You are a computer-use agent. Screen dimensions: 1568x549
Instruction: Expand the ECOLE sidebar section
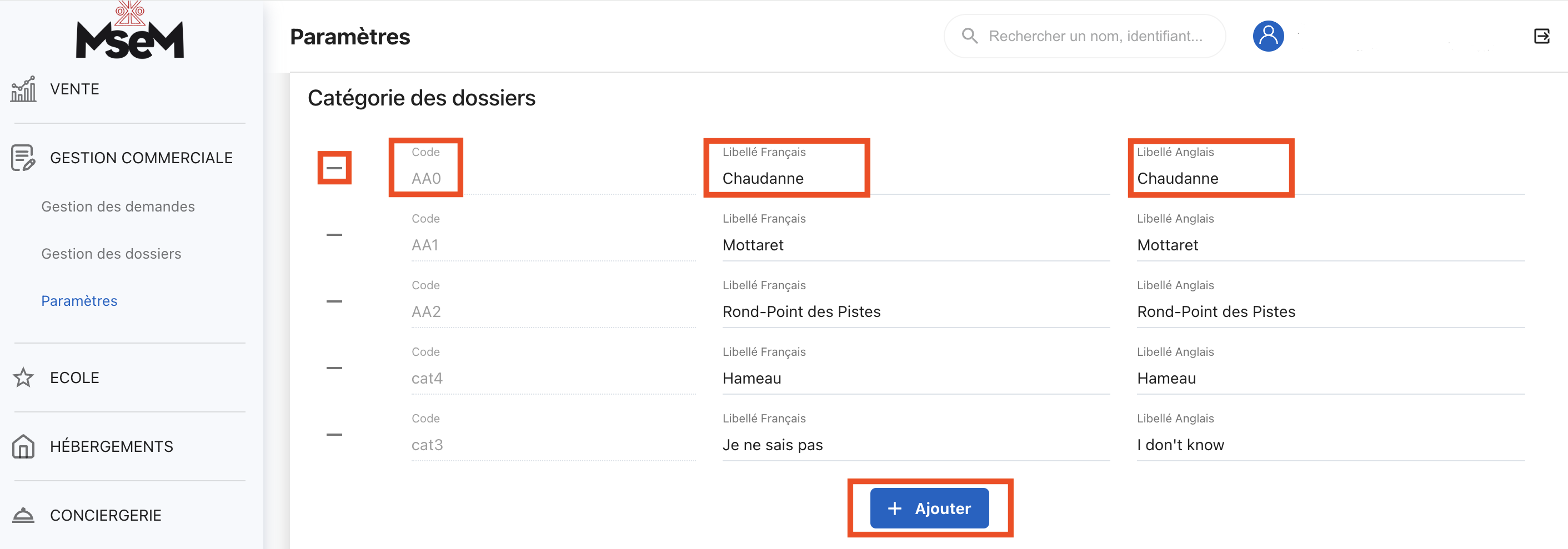(x=74, y=378)
